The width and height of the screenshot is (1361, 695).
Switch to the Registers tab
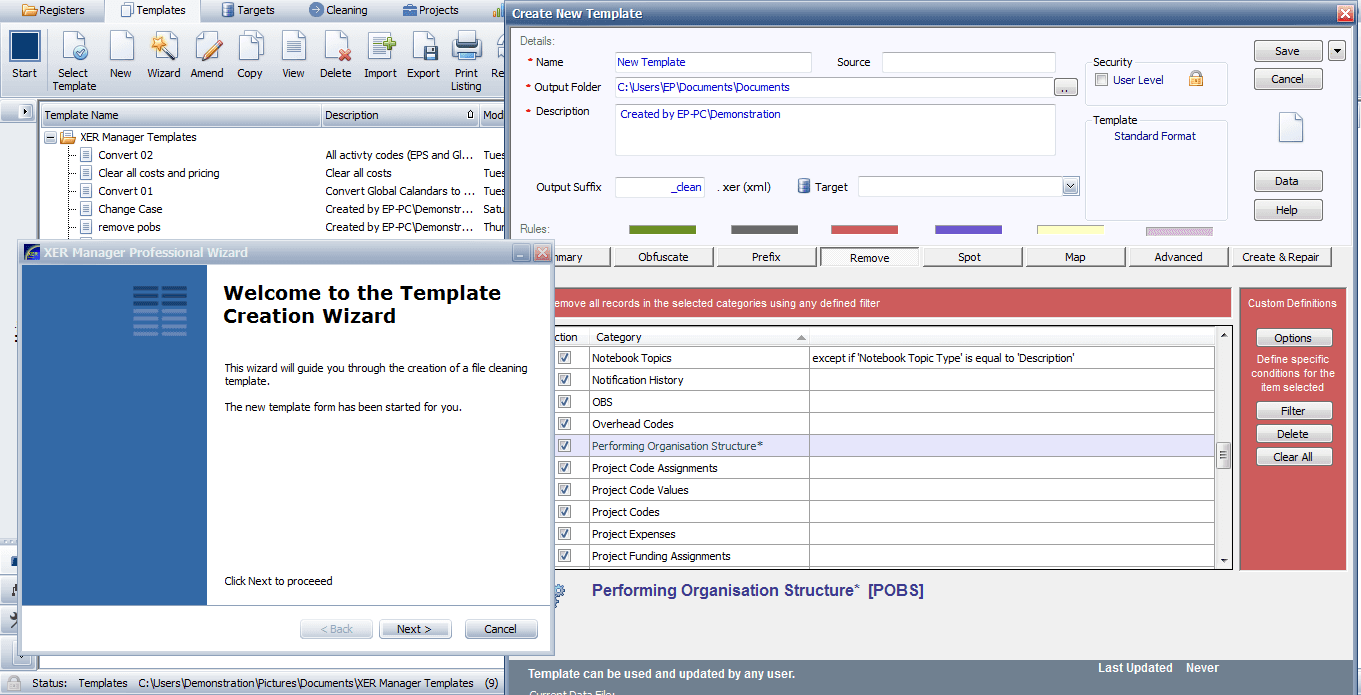pos(53,10)
